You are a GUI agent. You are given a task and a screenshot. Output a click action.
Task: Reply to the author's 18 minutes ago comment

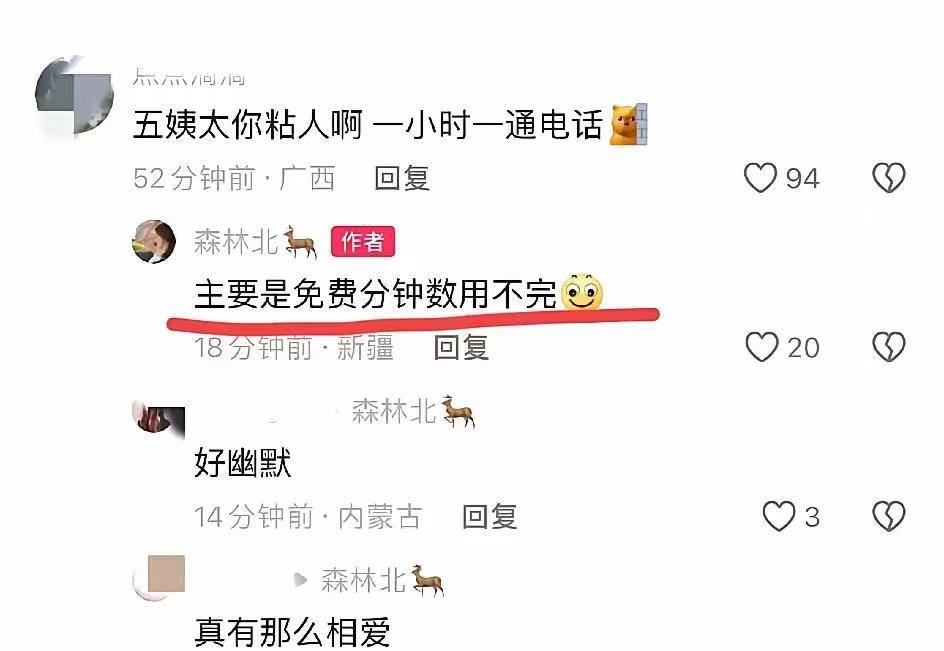pos(461,347)
